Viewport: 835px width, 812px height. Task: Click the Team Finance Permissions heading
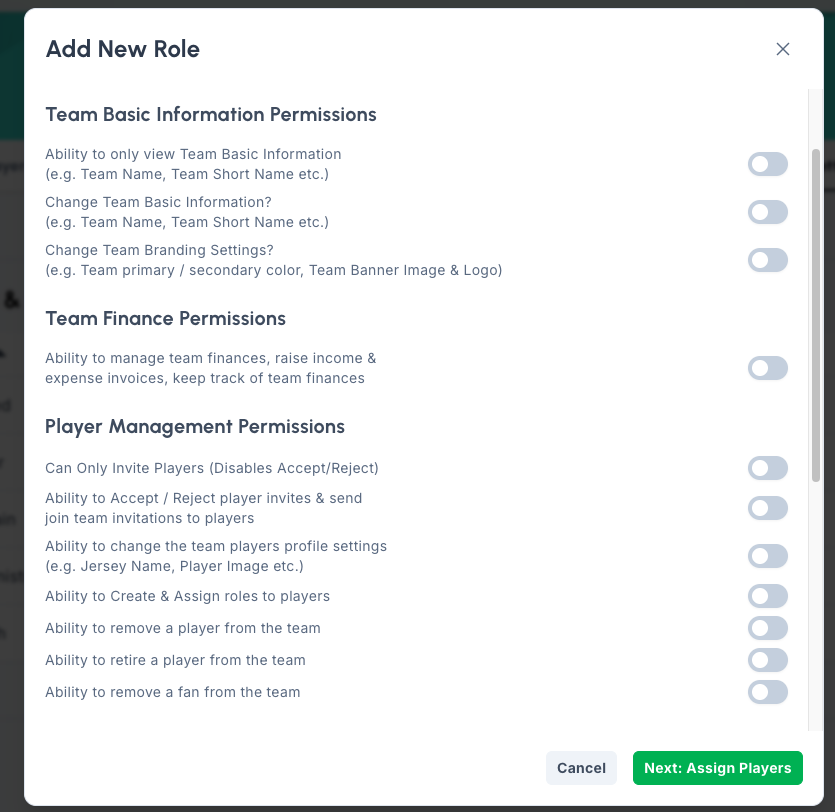[x=166, y=319]
